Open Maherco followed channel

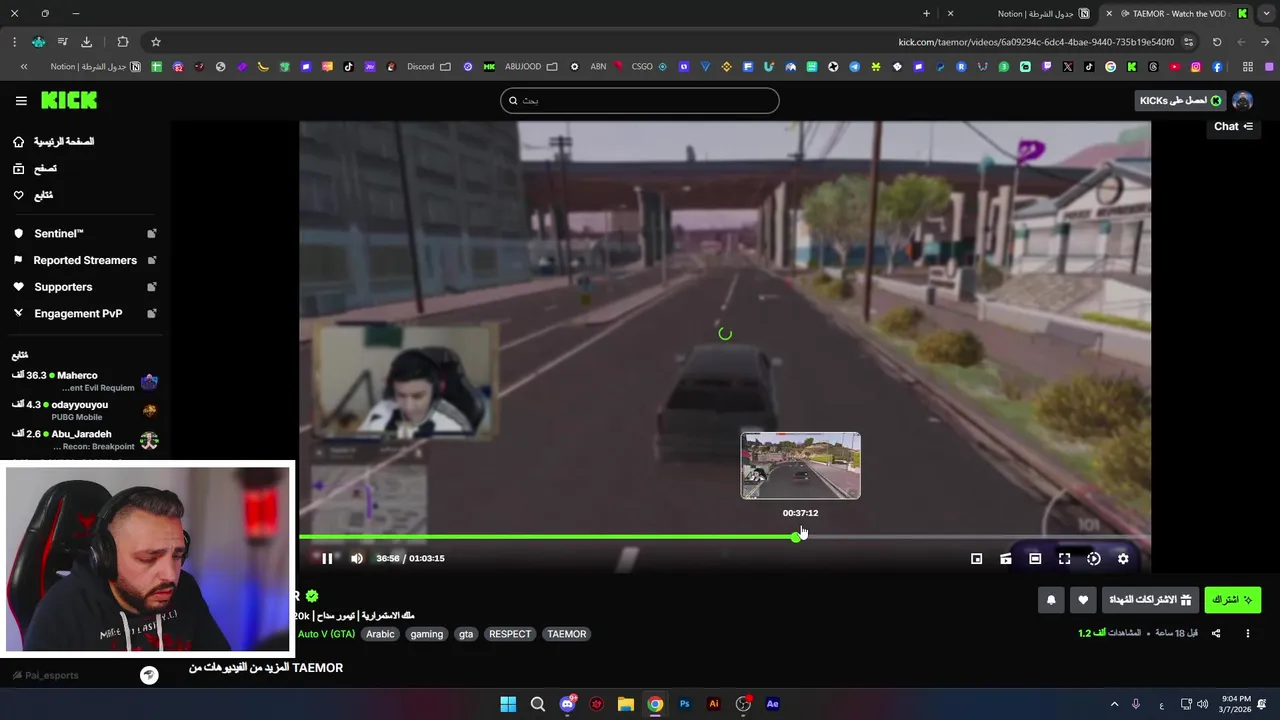(85, 381)
